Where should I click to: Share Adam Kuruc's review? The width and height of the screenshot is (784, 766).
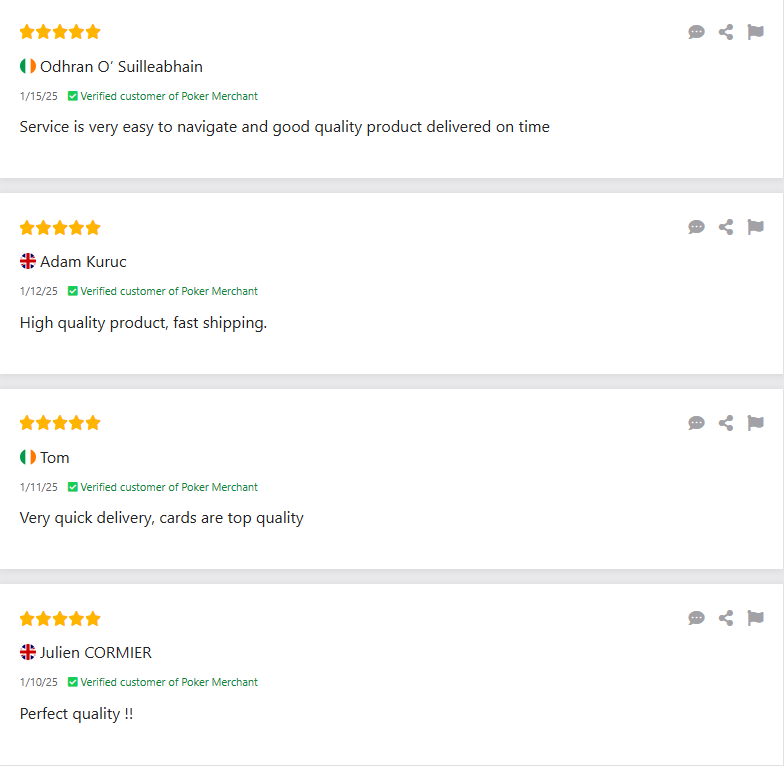(x=726, y=227)
